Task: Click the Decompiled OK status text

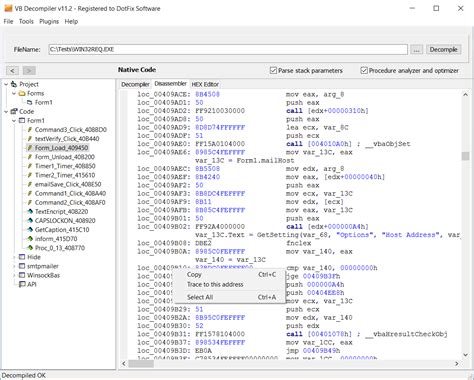Action: point(23,375)
